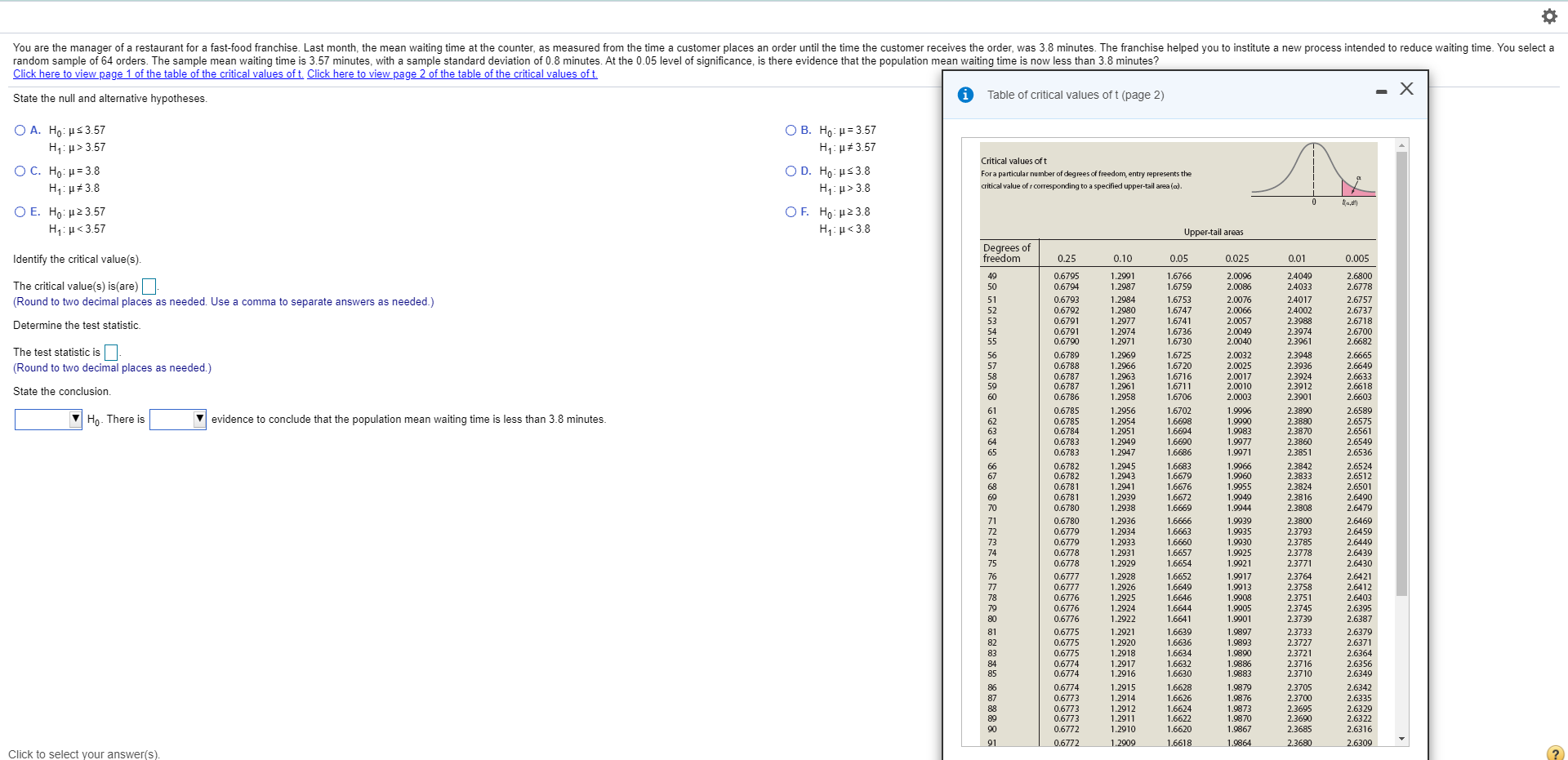Click 'State the null and alternative hypotheses' text
This screenshot has height=760, width=1568.
point(110,99)
